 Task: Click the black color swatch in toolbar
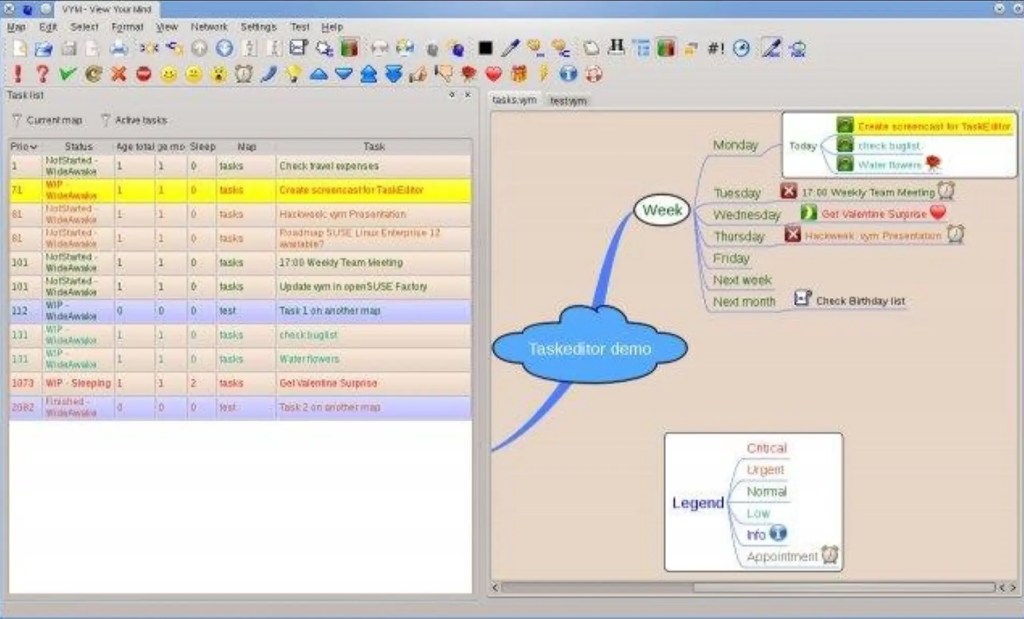(x=485, y=47)
